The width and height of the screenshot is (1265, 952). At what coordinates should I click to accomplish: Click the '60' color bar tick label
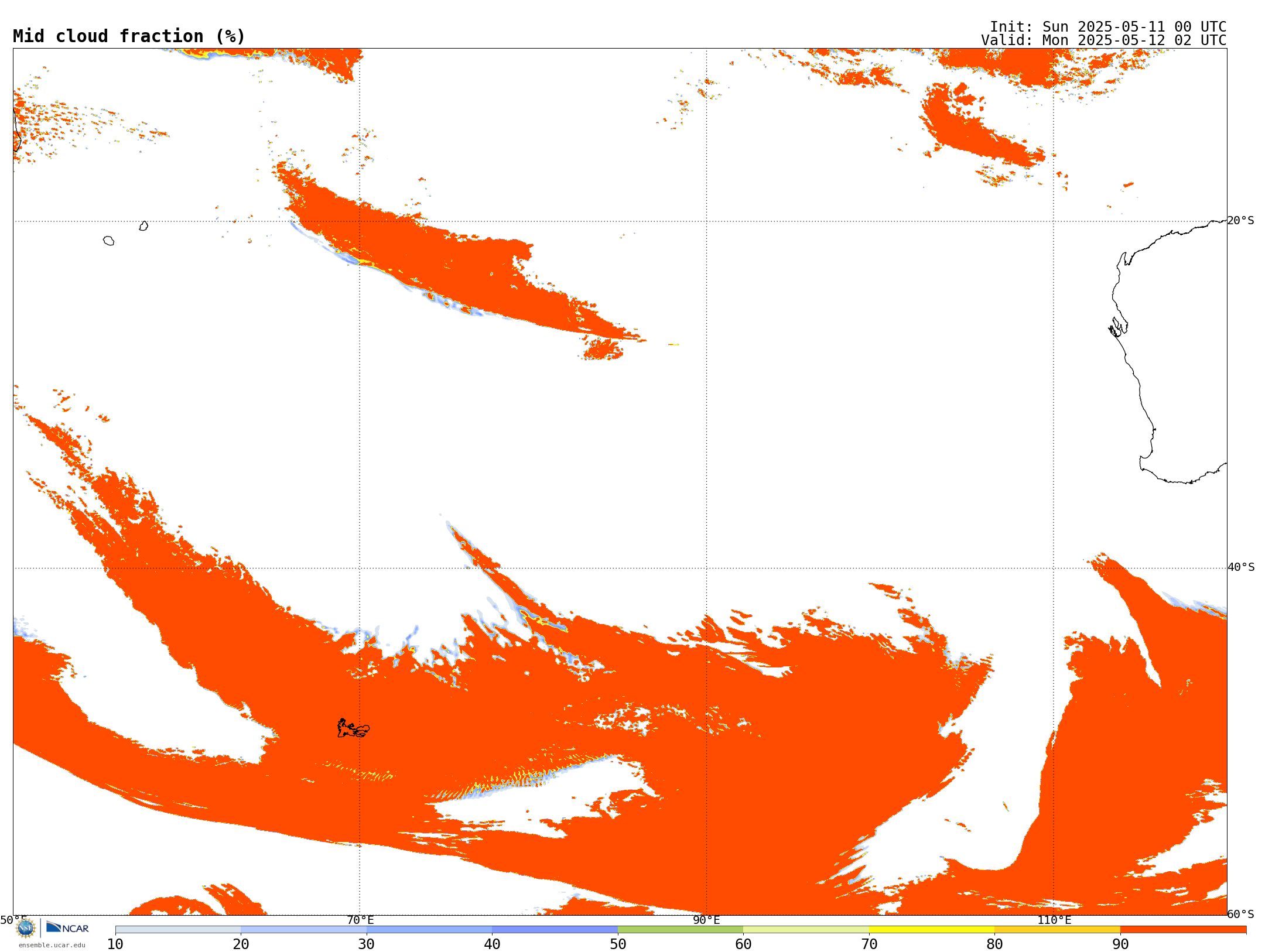(x=743, y=944)
